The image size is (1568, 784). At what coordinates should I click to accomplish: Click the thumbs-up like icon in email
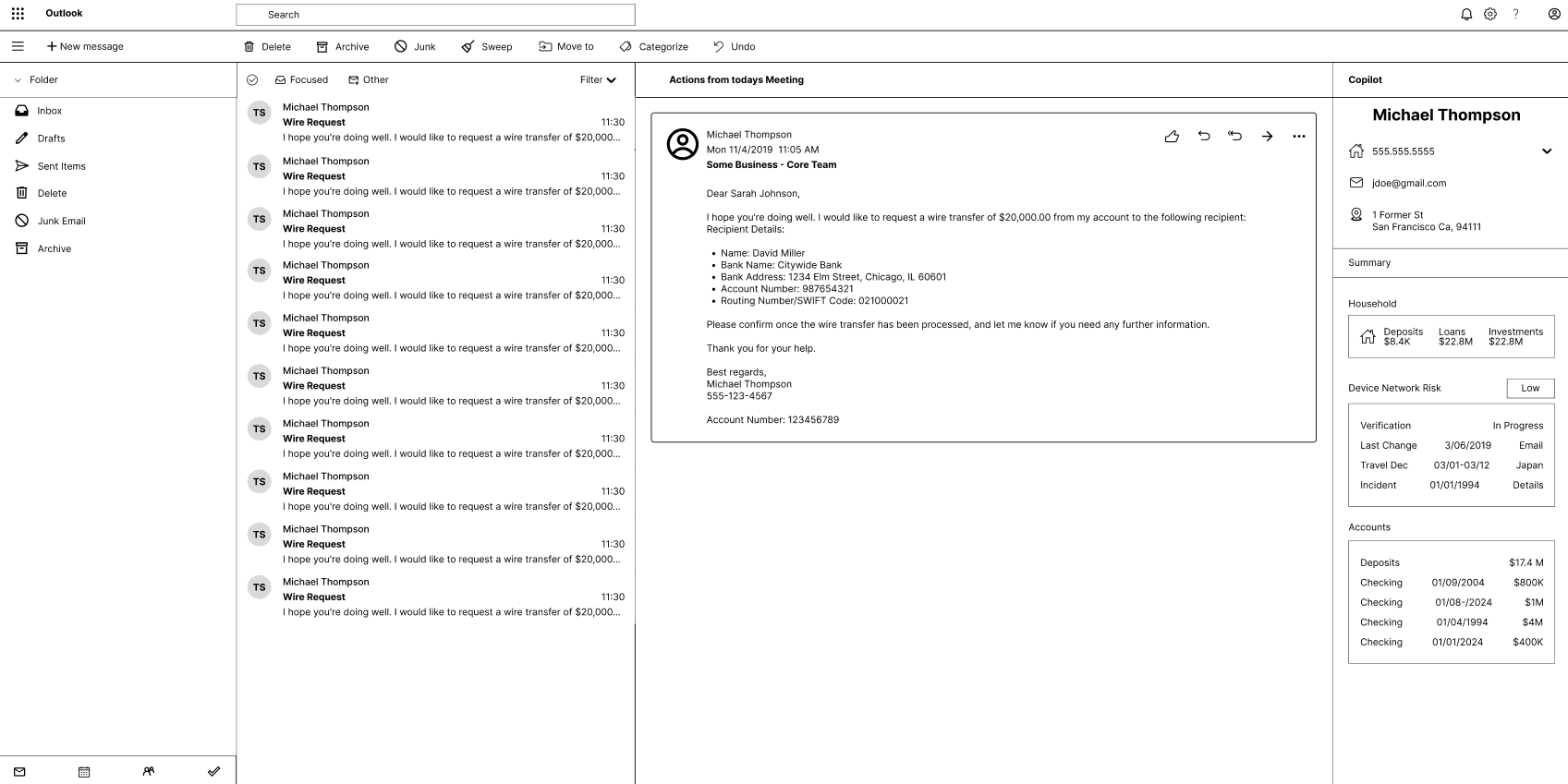point(1172,137)
